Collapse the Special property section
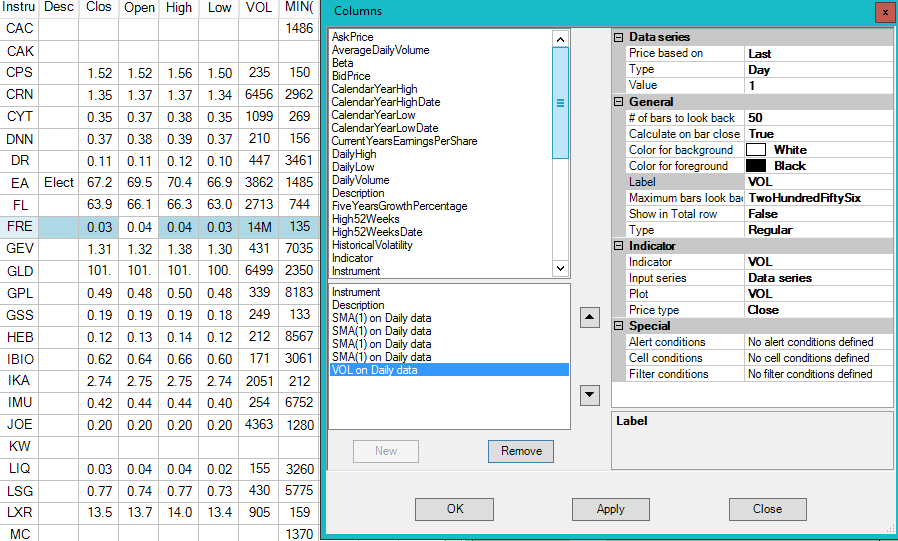898x541 pixels. [619, 326]
